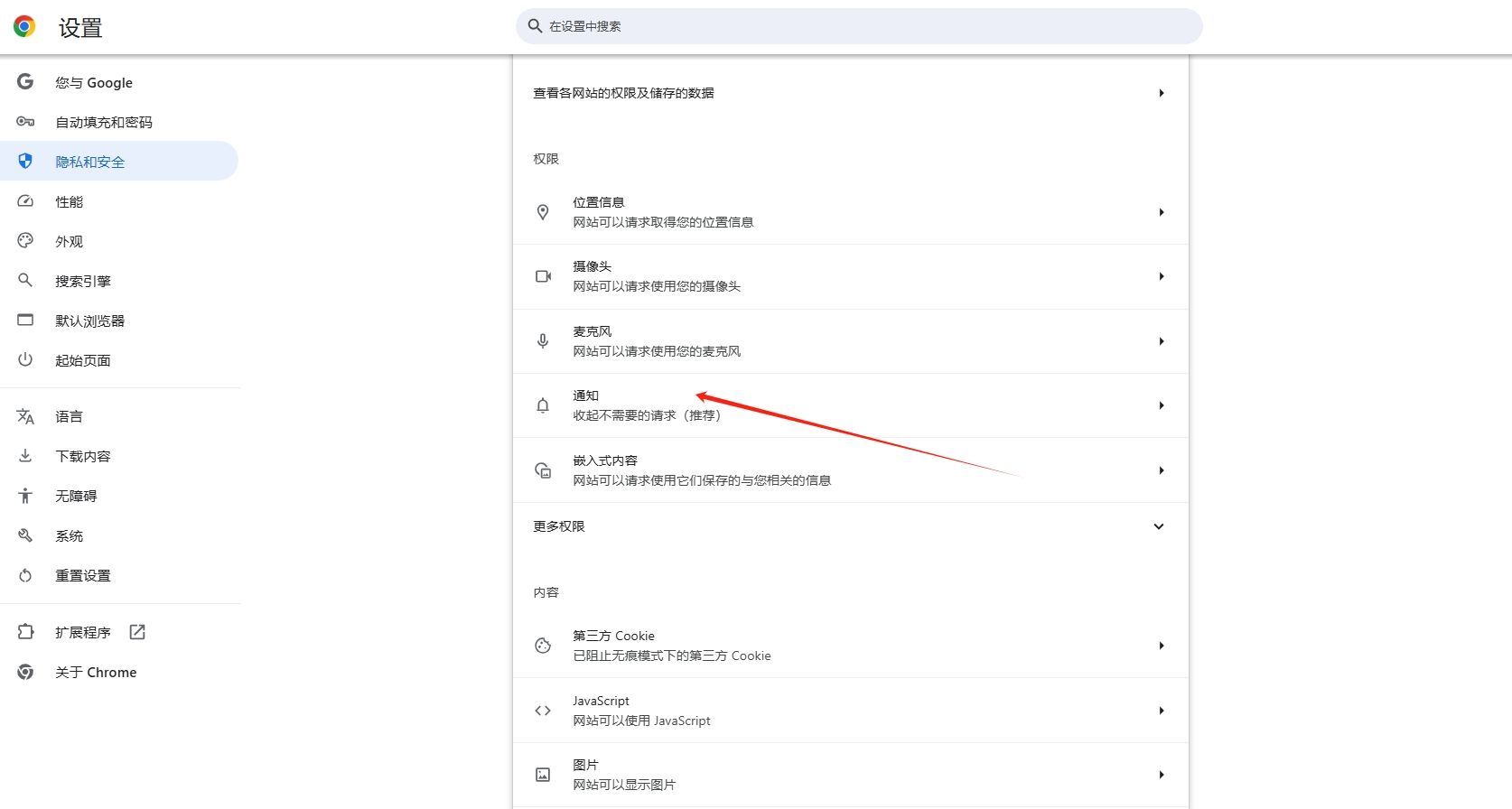Open arrow for 查看各网站的权限及储存的数据
Image resolution: width=1512 pixels, height=809 pixels.
(x=1162, y=93)
